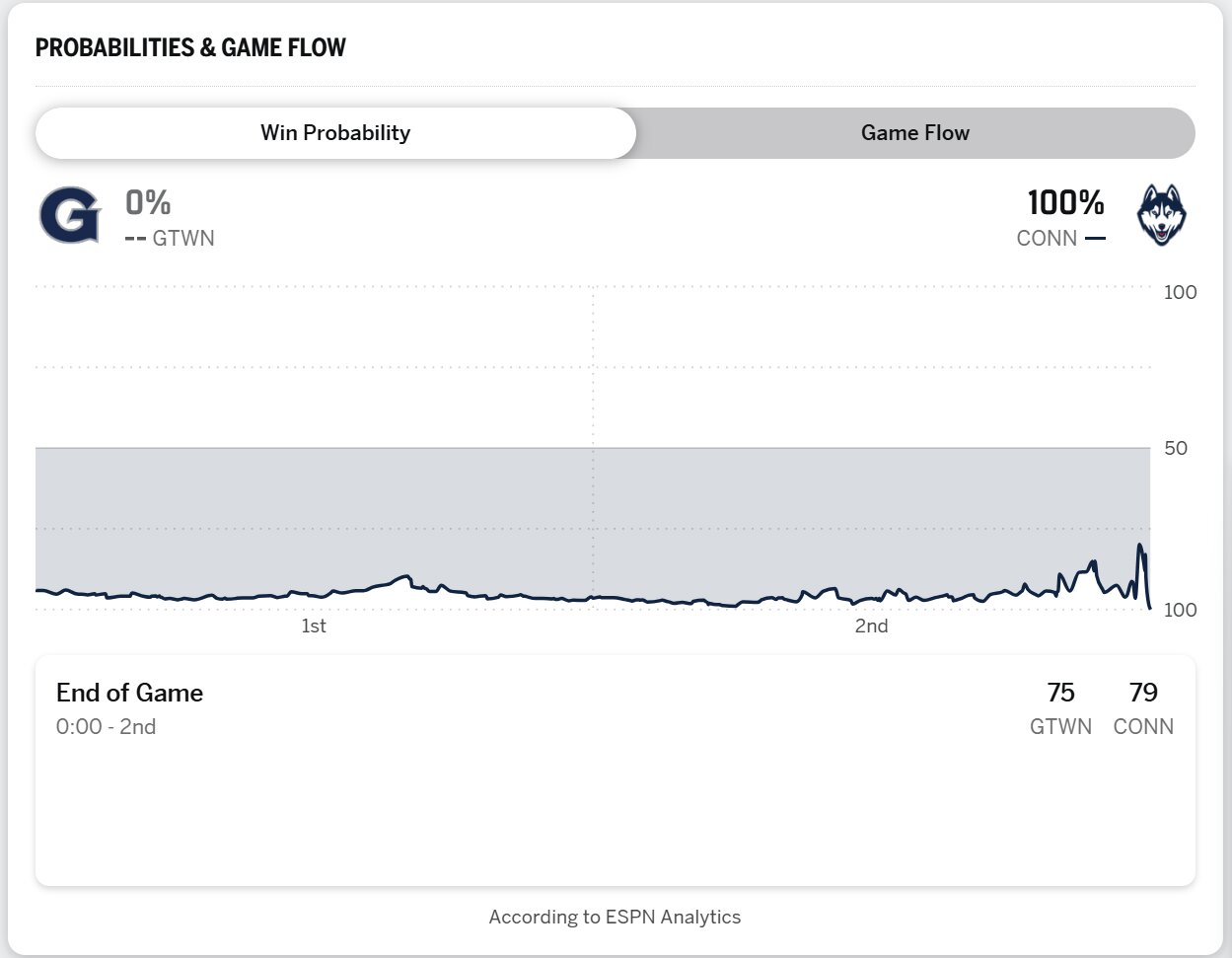
Task: Click the 1st half axis label
Action: [314, 626]
